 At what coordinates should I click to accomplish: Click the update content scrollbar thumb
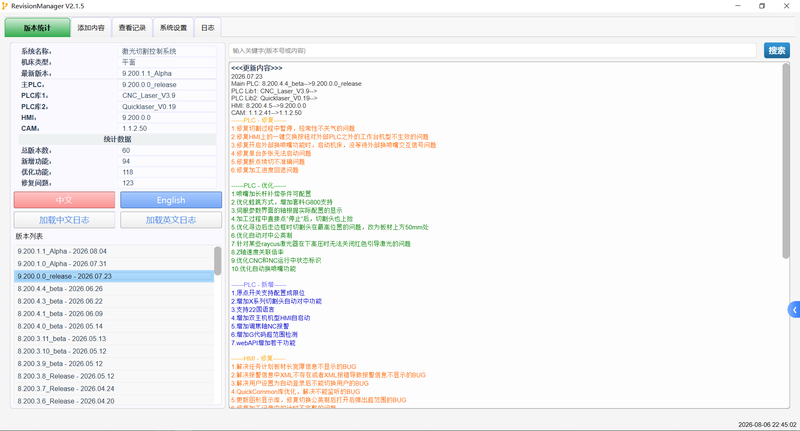tap(786, 161)
